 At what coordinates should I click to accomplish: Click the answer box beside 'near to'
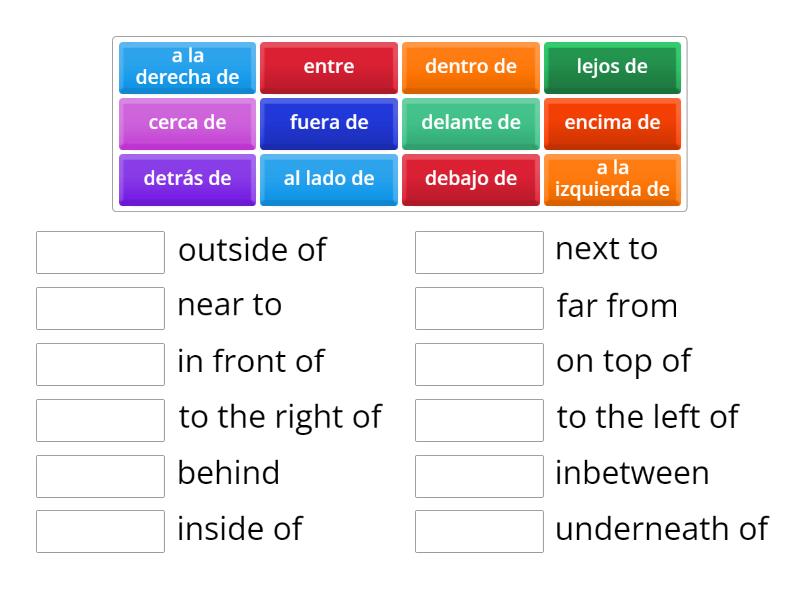click(x=99, y=306)
